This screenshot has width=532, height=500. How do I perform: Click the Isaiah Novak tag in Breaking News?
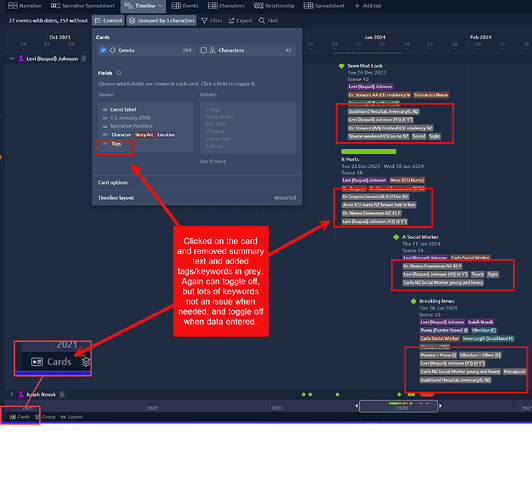tap(481, 322)
